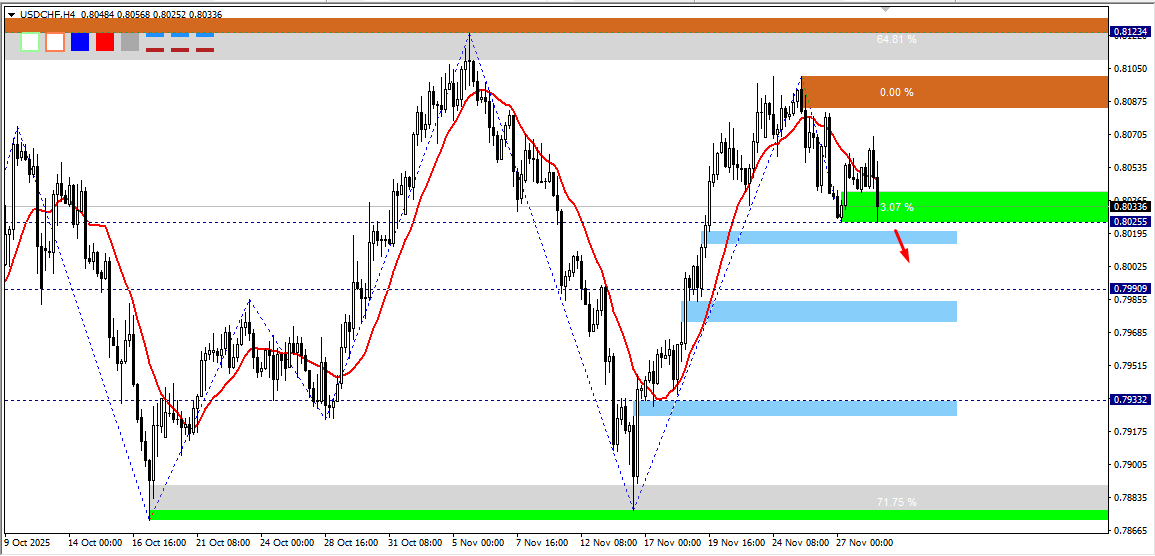Click 0.79685 on the price scale
This screenshot has height=556, width=1155.
(1130, 333)
